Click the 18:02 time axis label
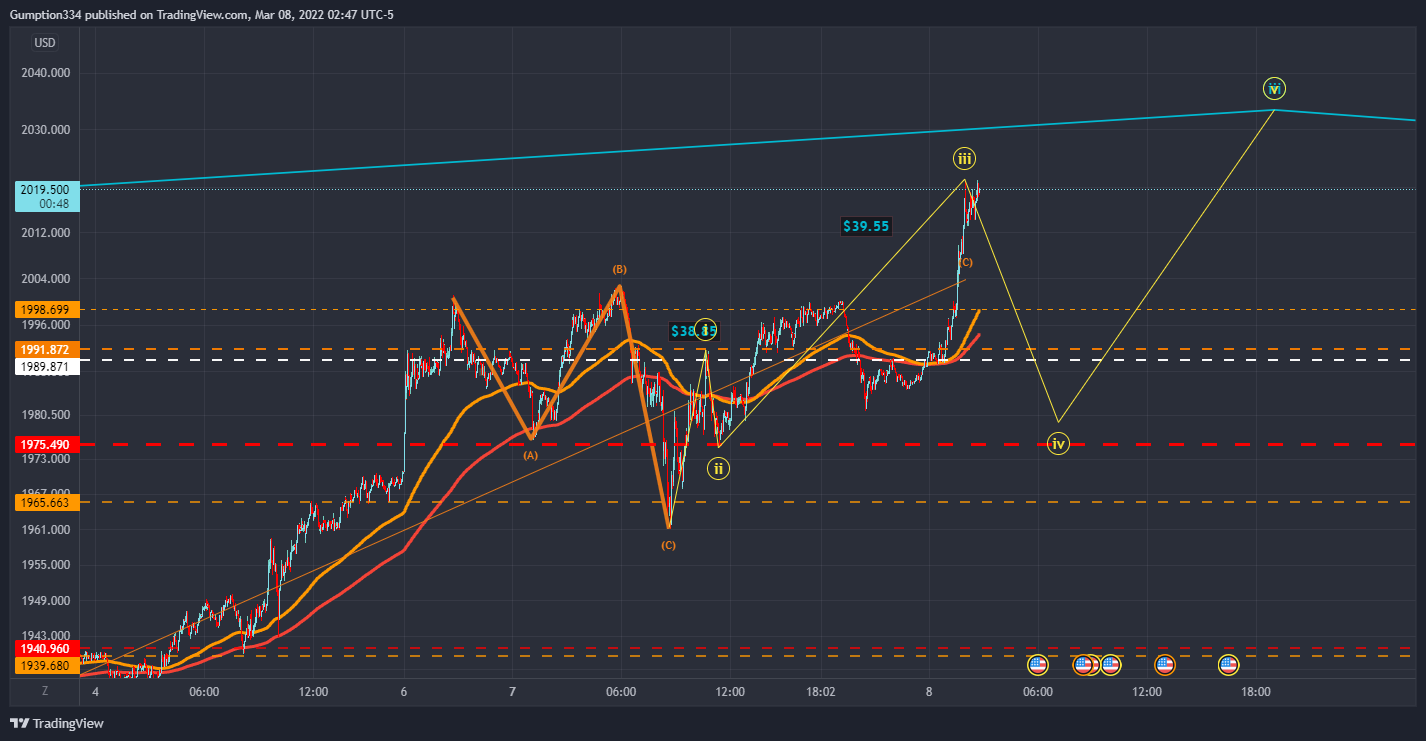The height and width of the screenshot is (741, 1426). pos(821,691)
